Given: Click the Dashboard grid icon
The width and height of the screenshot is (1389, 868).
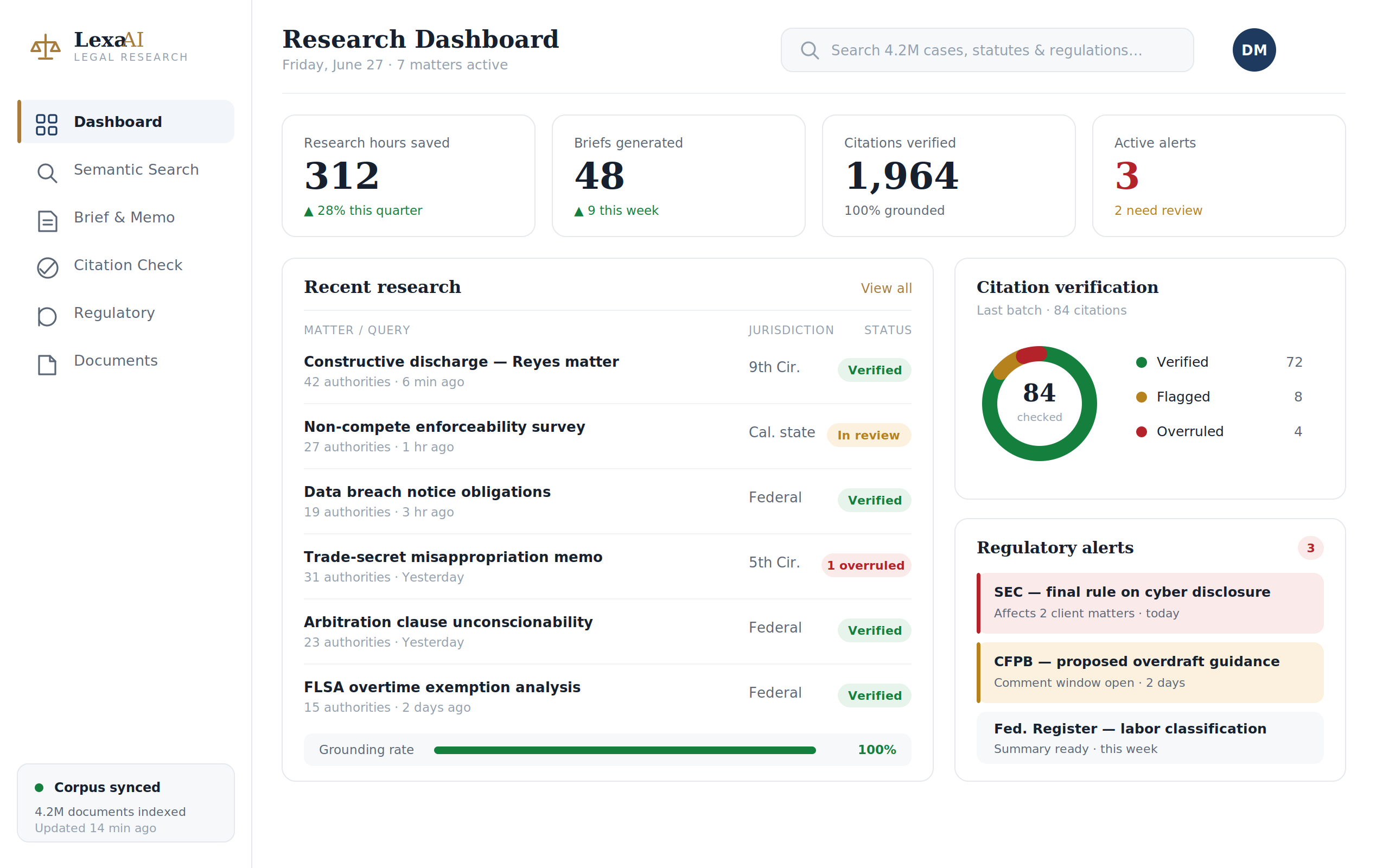Looking at the screenshot, I should [47, 124].
